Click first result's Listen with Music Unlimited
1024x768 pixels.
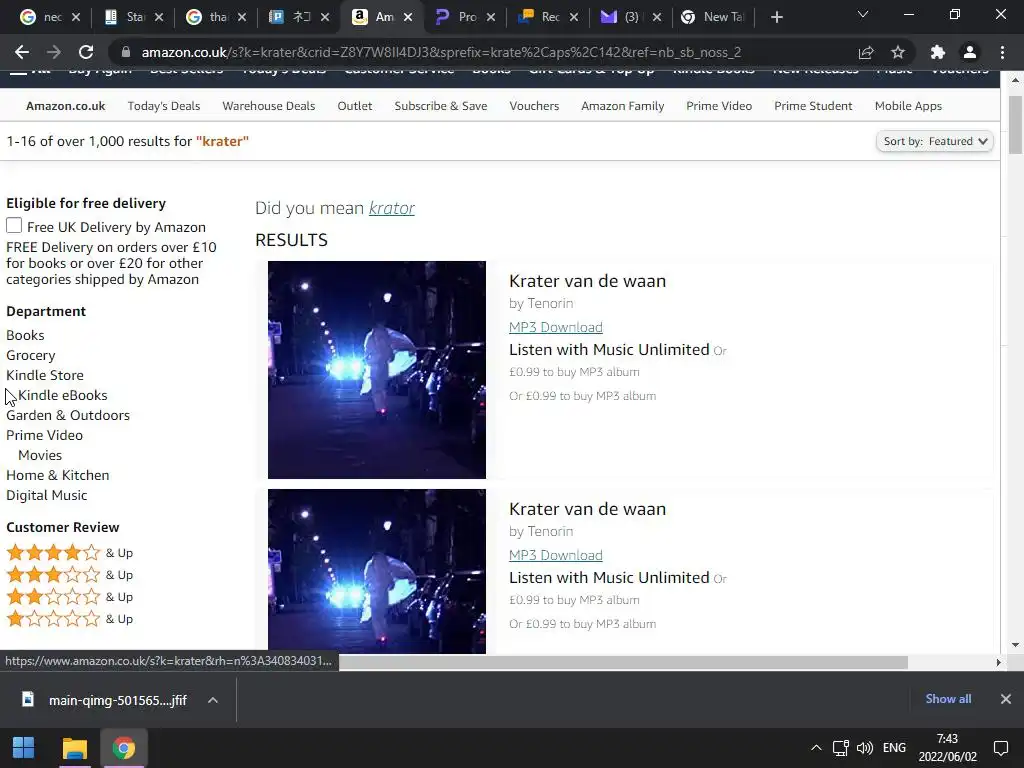(609, 349)
